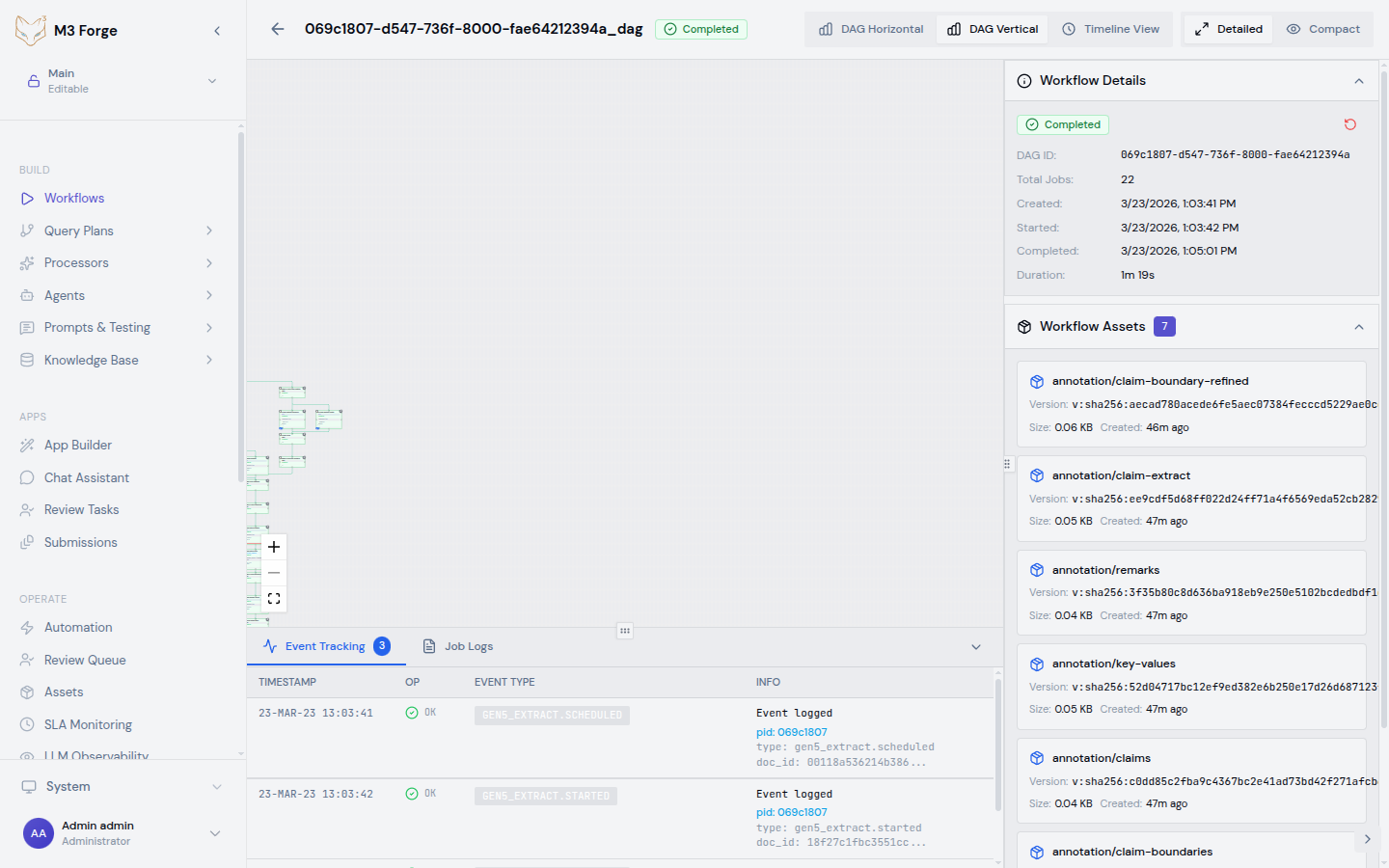
Task: Click the Completed status badge
Action: pyautogui.click(x=701, y=29)
